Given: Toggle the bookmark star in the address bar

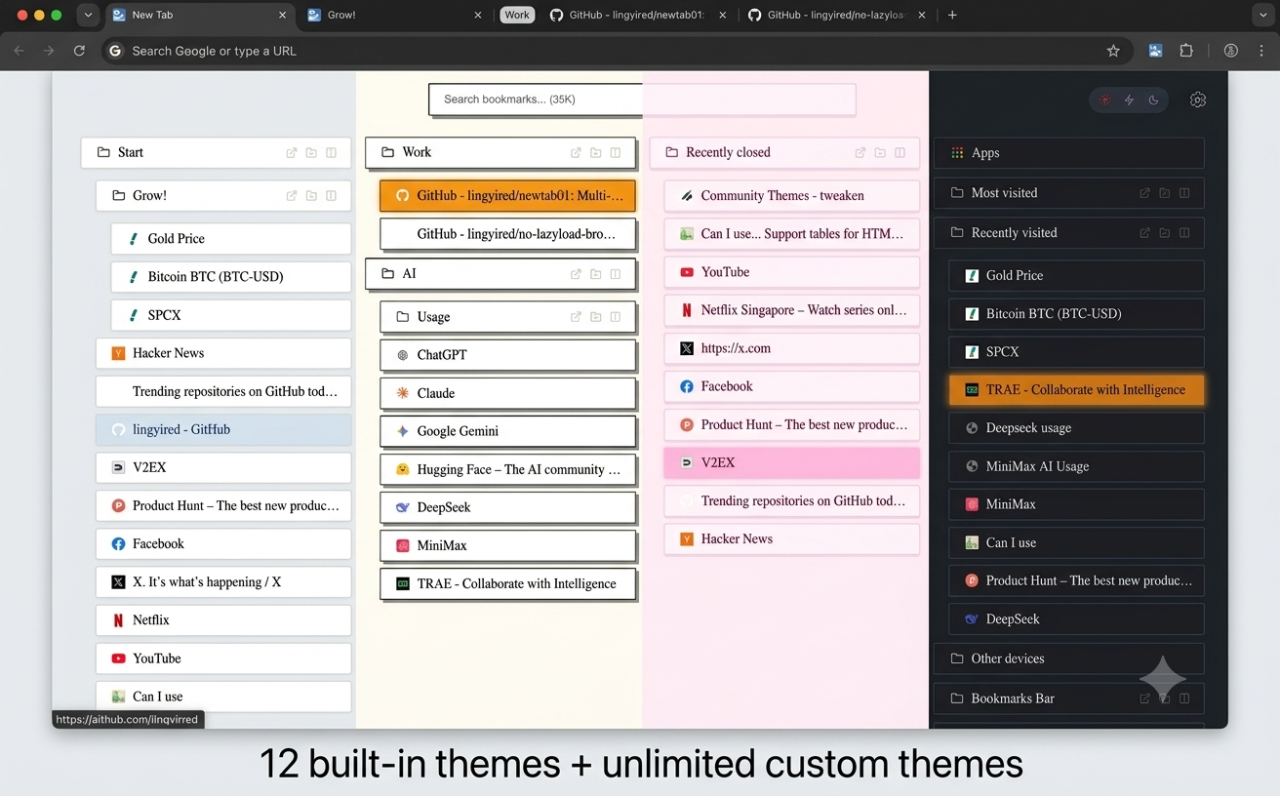Looking at the screenshot, I should tap(1113, 51).
